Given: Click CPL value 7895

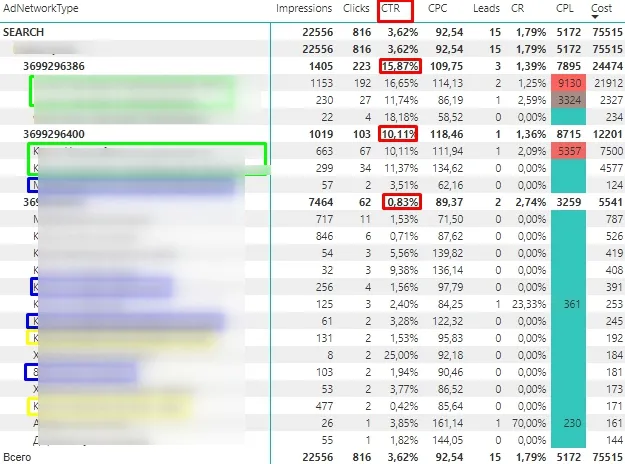Looking at the screenshot, I should [569, 66].
